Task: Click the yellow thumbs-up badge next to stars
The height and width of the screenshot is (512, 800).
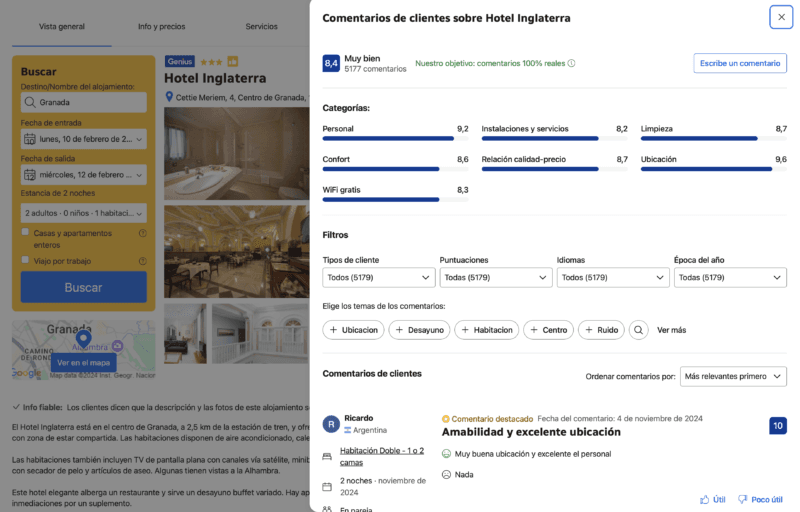Action: click(x=233, y=62)
